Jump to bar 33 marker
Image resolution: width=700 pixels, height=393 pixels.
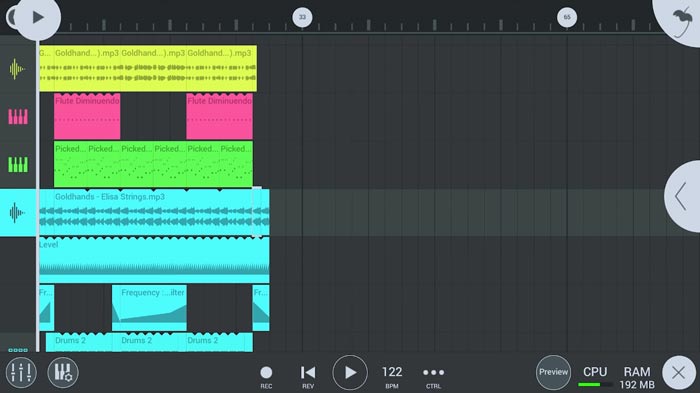(302, 17)
